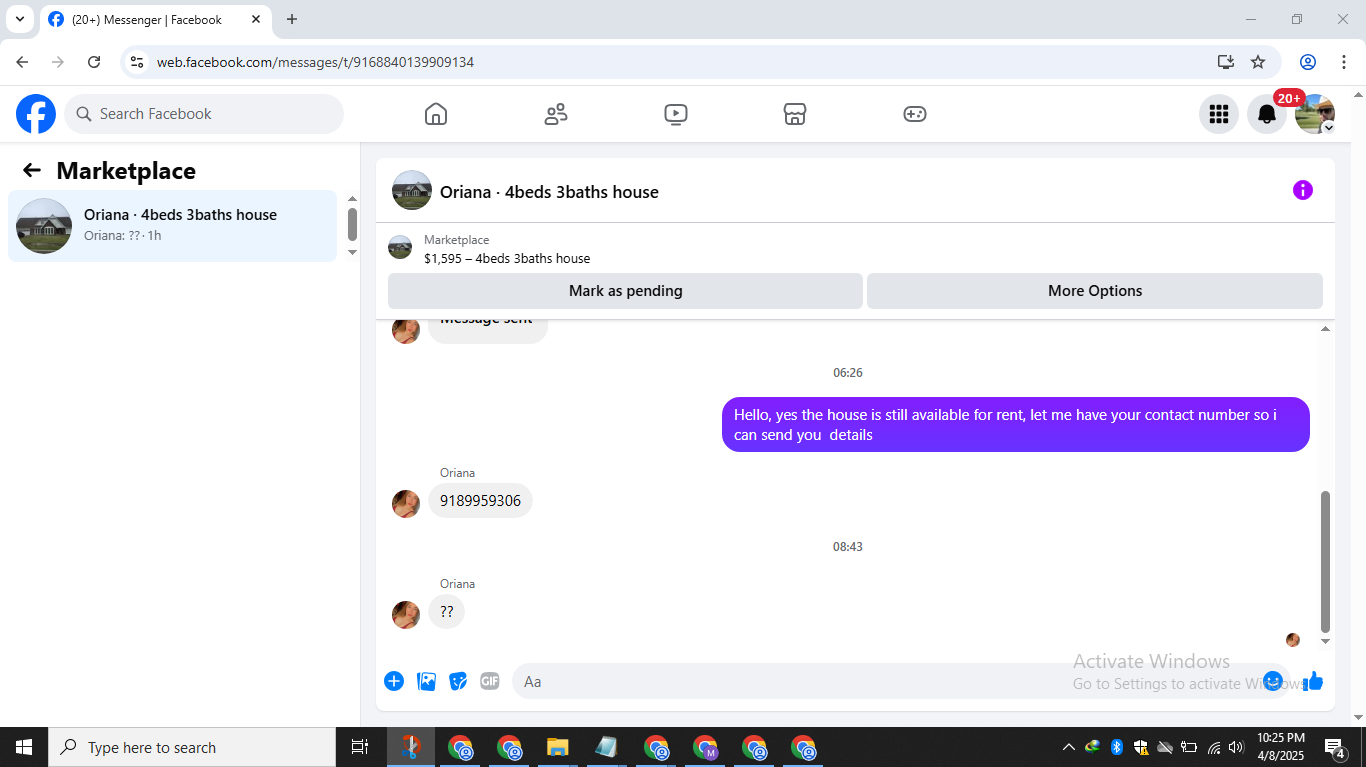Viewport: 1366px width, 767px height.
Task: Attach a photo with the image icon
Action: tap(427, 681)
